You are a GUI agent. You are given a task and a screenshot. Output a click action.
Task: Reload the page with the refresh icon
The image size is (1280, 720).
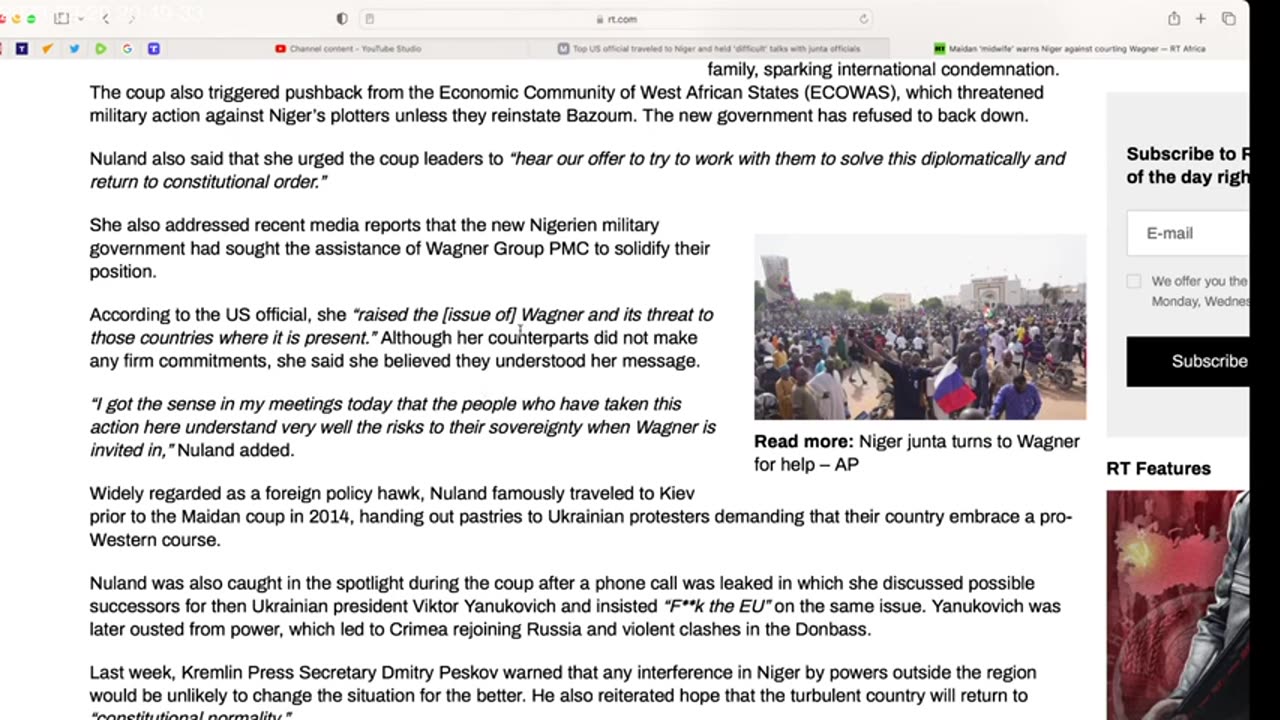pyautogui.click(x=863, y=19)
